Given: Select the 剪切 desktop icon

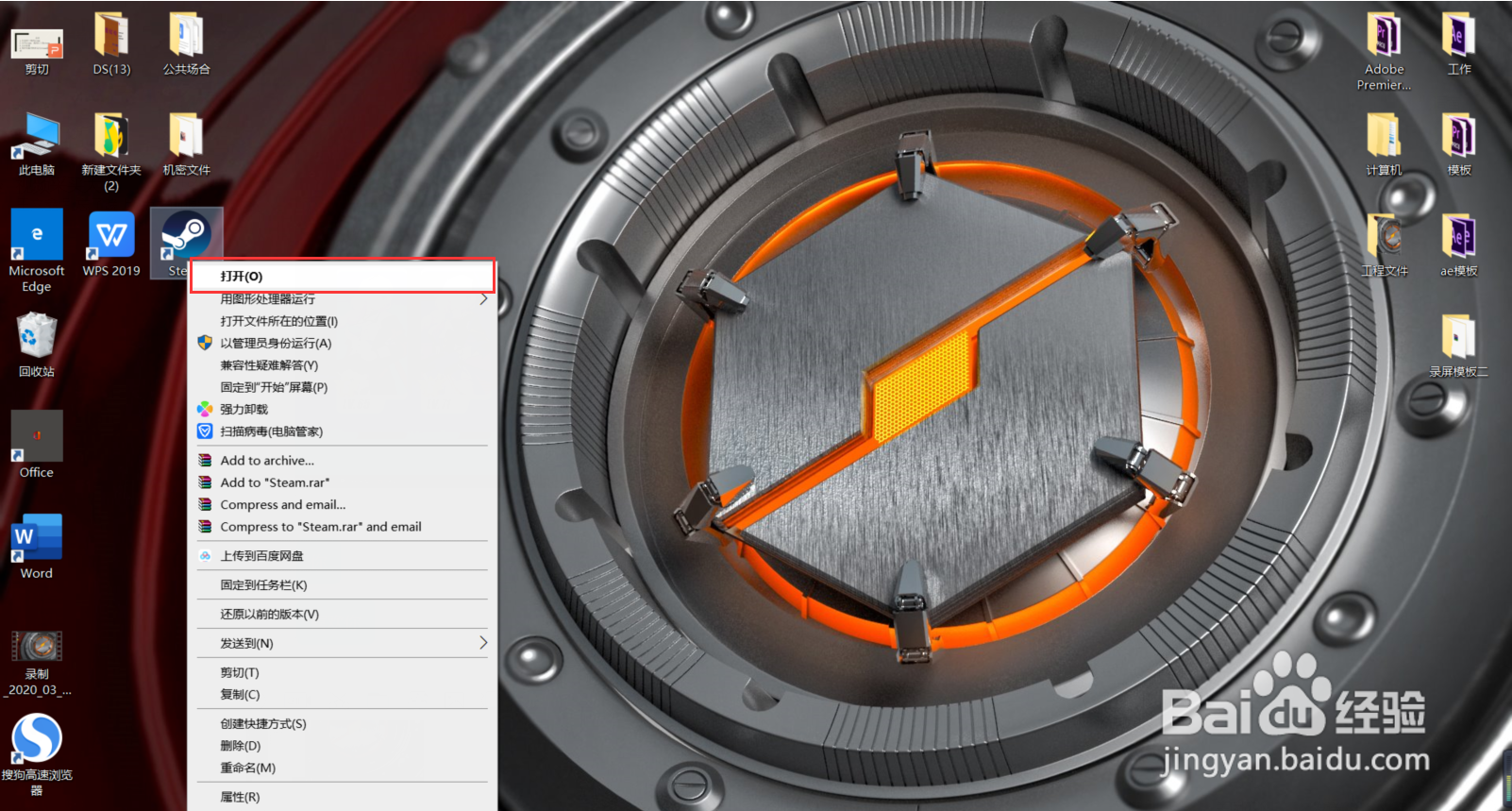Looking at the screenshot, I should coord(37,45).
